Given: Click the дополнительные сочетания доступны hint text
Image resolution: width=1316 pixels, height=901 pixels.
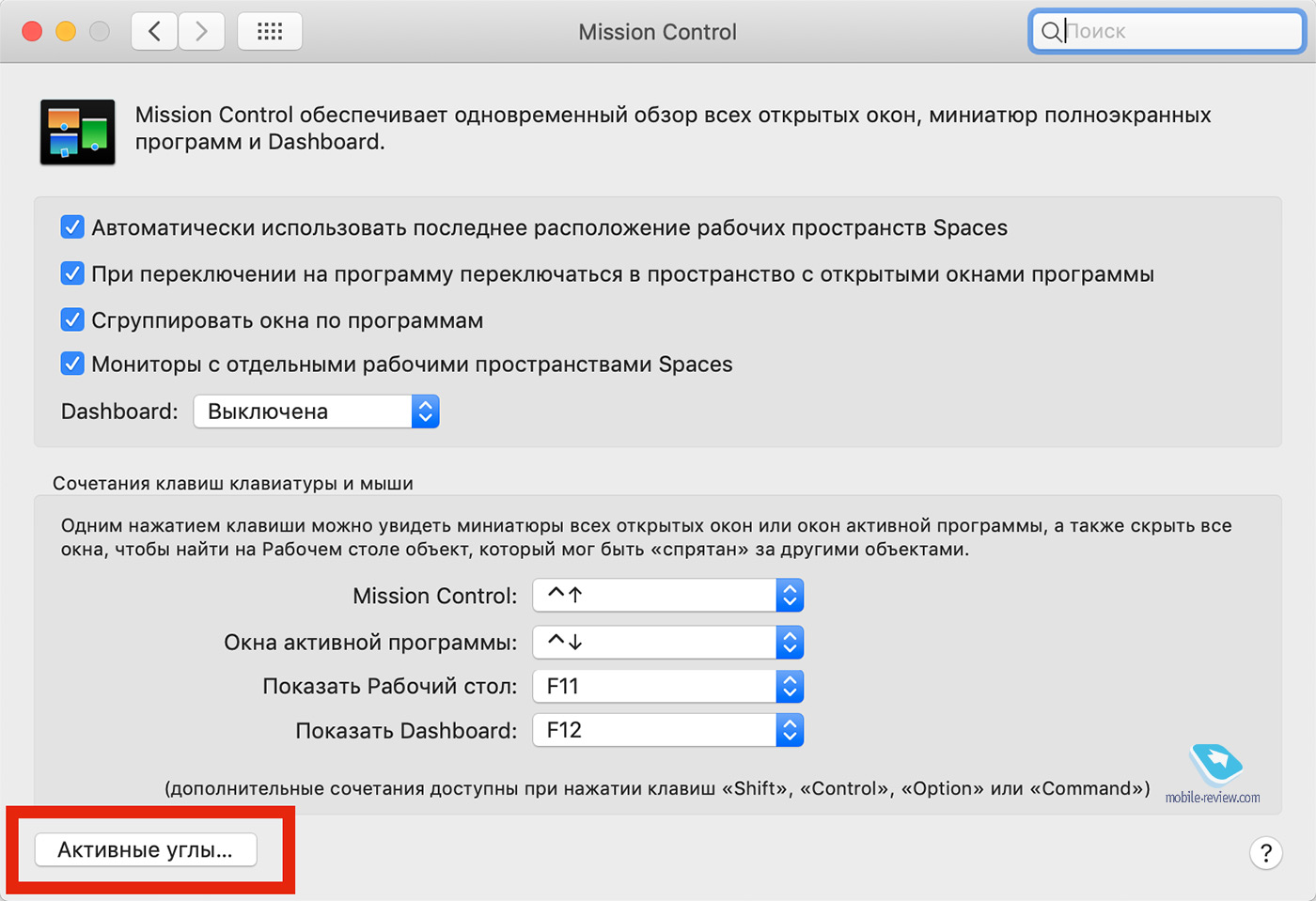Looking at the screenshot, I should click(x=657, y=789).
